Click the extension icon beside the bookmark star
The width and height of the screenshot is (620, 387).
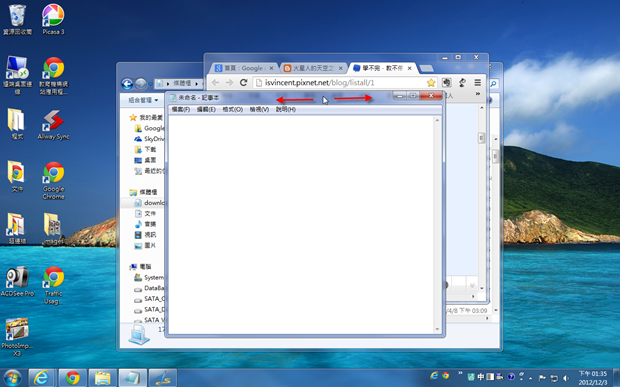tap(446, 83)
